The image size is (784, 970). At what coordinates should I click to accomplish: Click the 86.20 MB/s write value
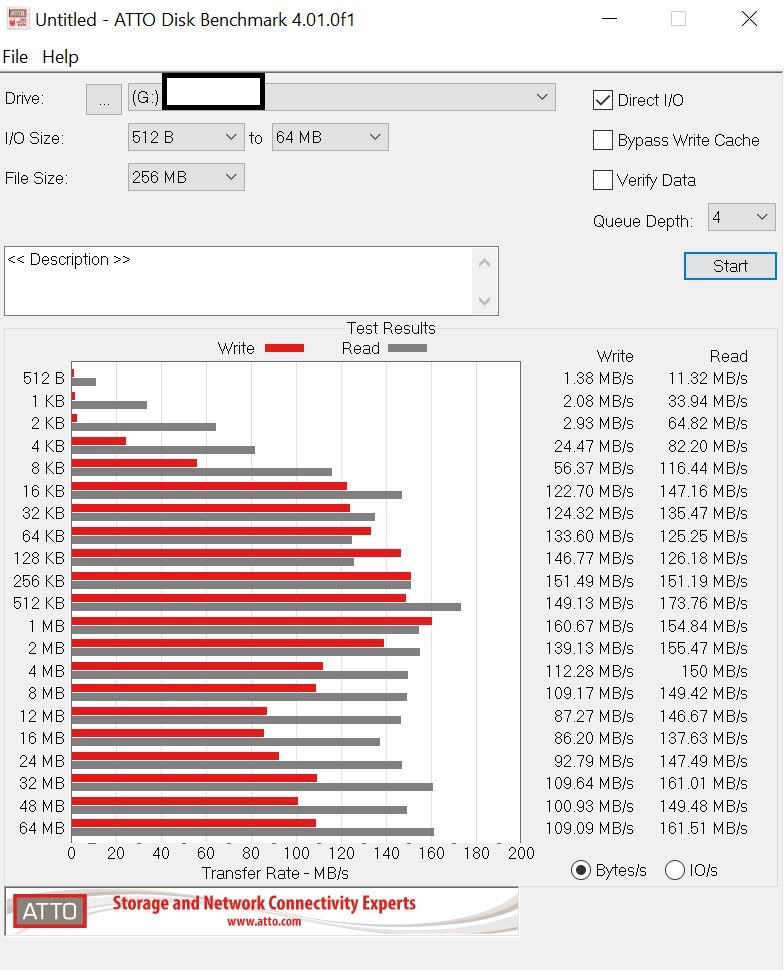593,739
